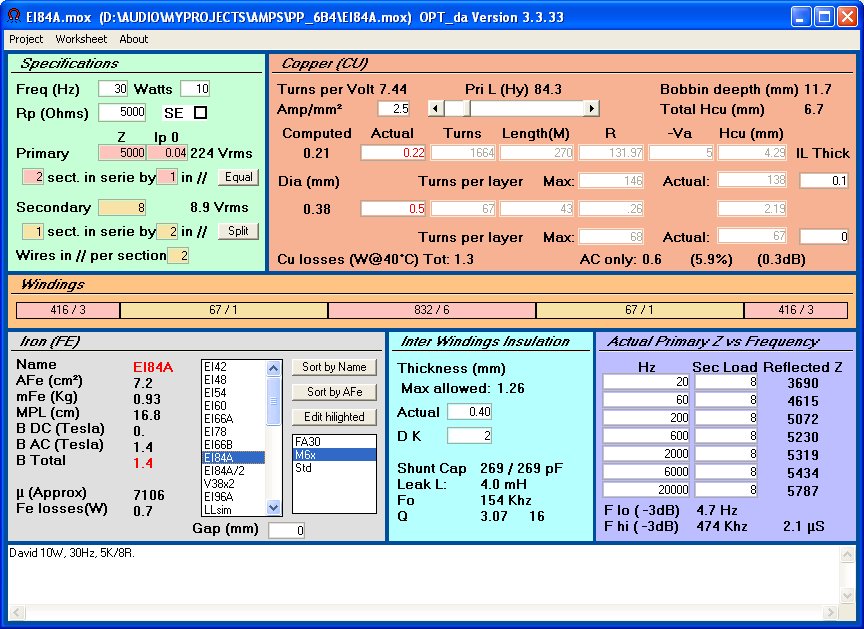
Task: Click the D K input field
Action: click(x=469, y=436)
